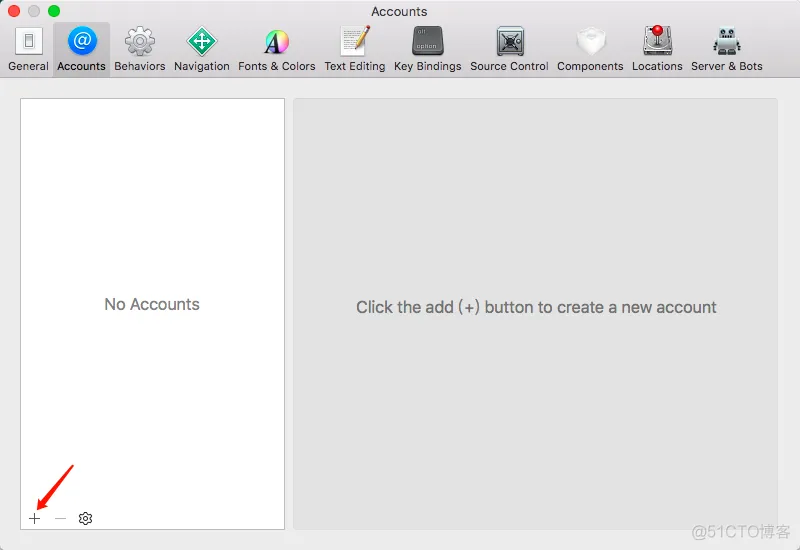Open the account actions gear menu
Image resolution: width=800 pixels, height=550 pixels.
tap(85, 518)
